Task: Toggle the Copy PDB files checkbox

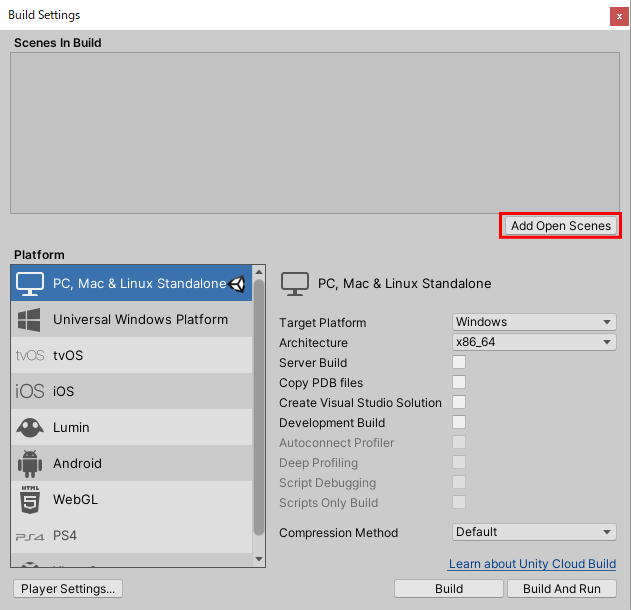Action: pos(459,382)
